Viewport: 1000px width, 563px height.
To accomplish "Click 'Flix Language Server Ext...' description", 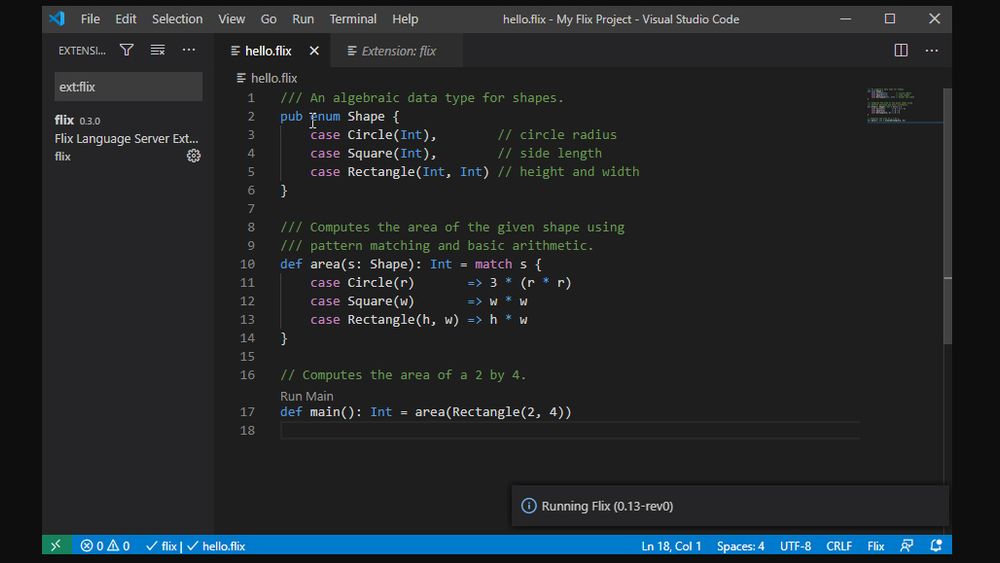I will pos(126,138).
